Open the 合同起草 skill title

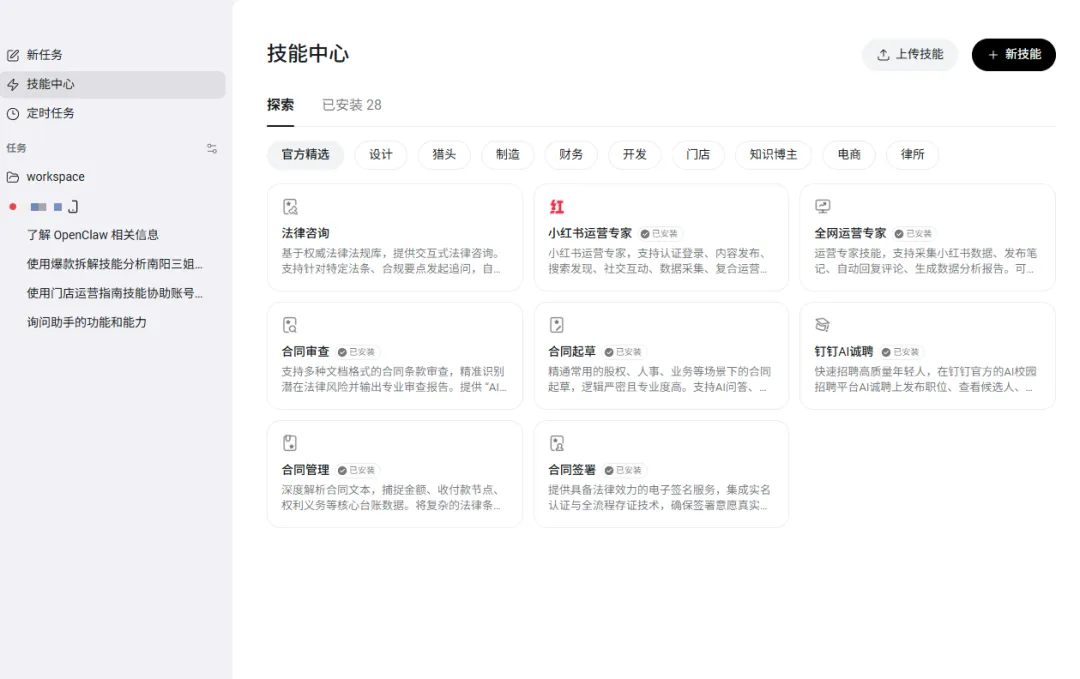(x=572, y=351)
